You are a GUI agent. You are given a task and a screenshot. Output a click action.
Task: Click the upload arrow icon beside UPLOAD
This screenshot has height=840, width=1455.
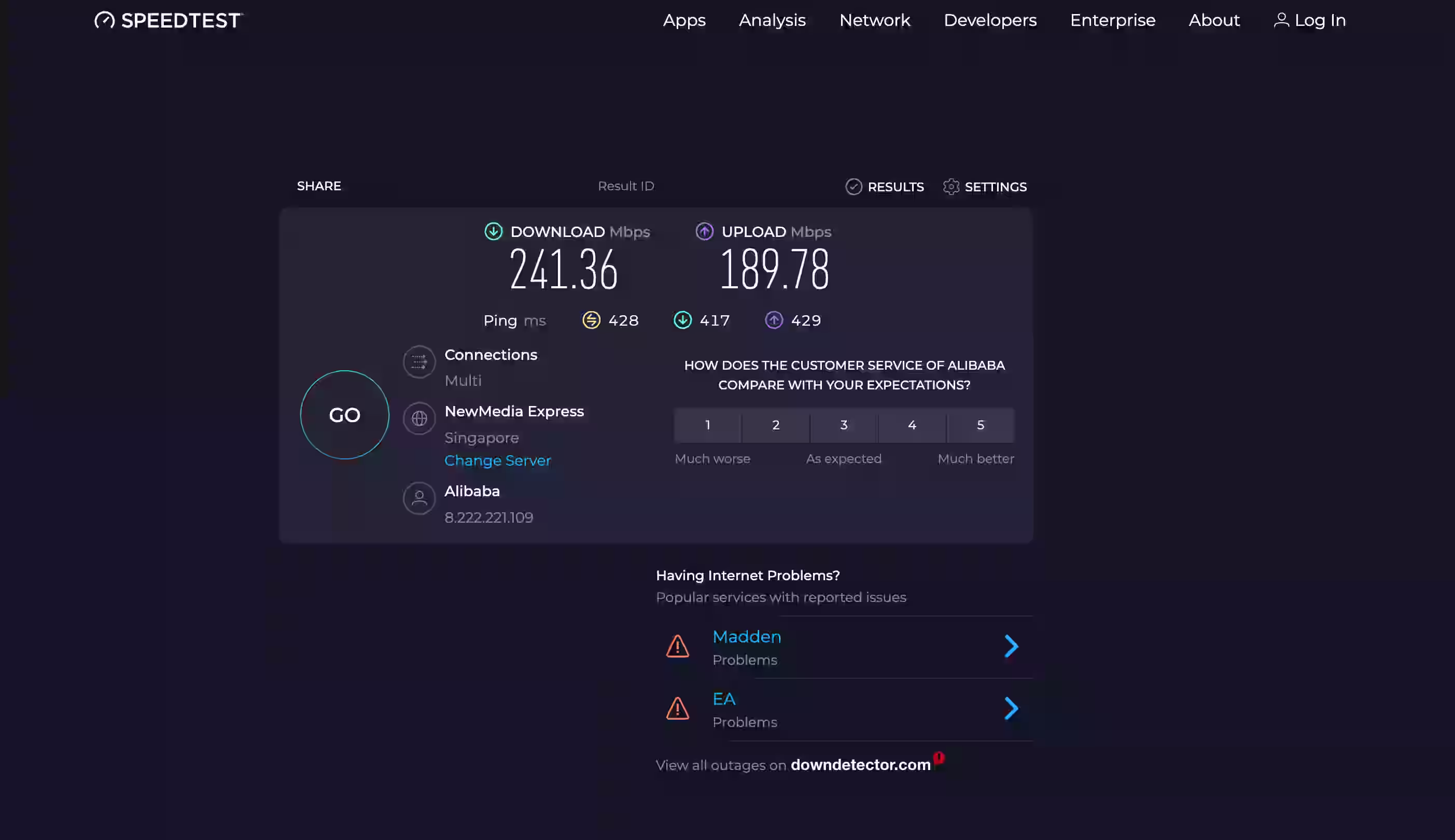click(704, 231)
